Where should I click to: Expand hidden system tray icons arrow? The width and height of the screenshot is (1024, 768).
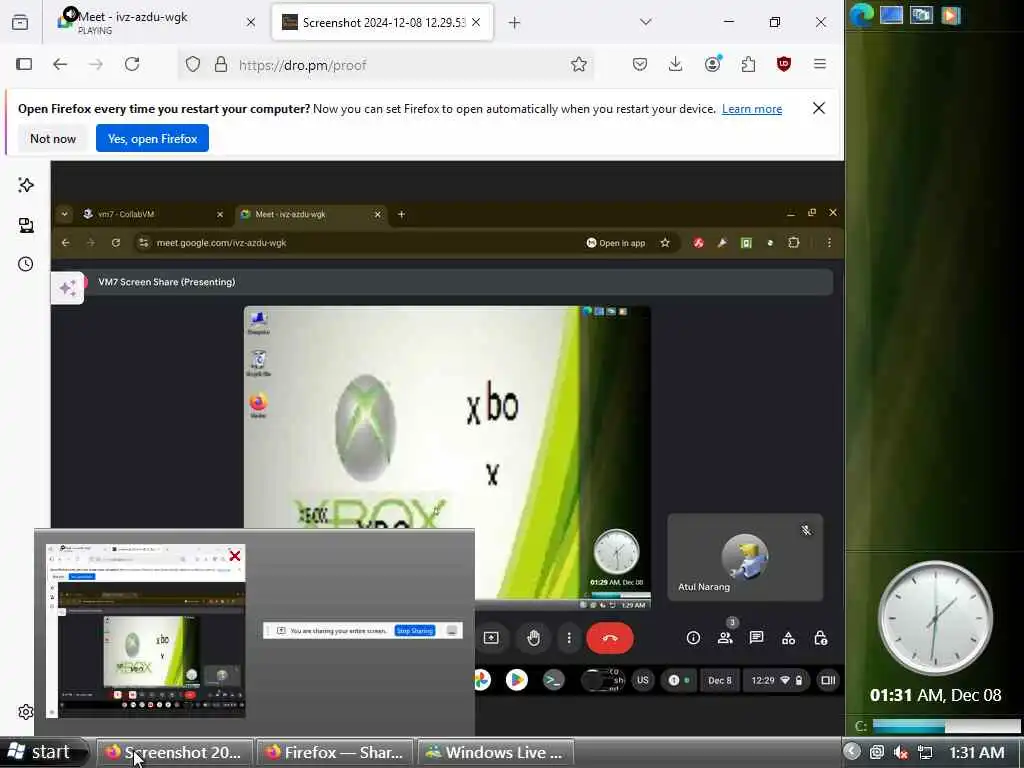852,752
